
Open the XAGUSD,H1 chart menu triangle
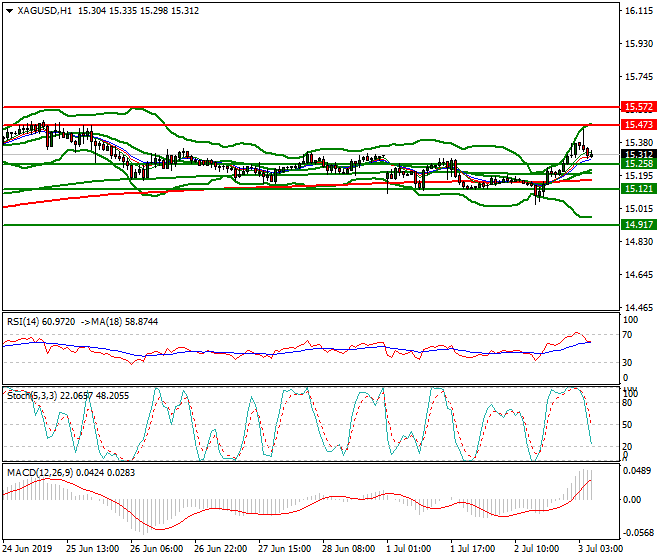9,11
